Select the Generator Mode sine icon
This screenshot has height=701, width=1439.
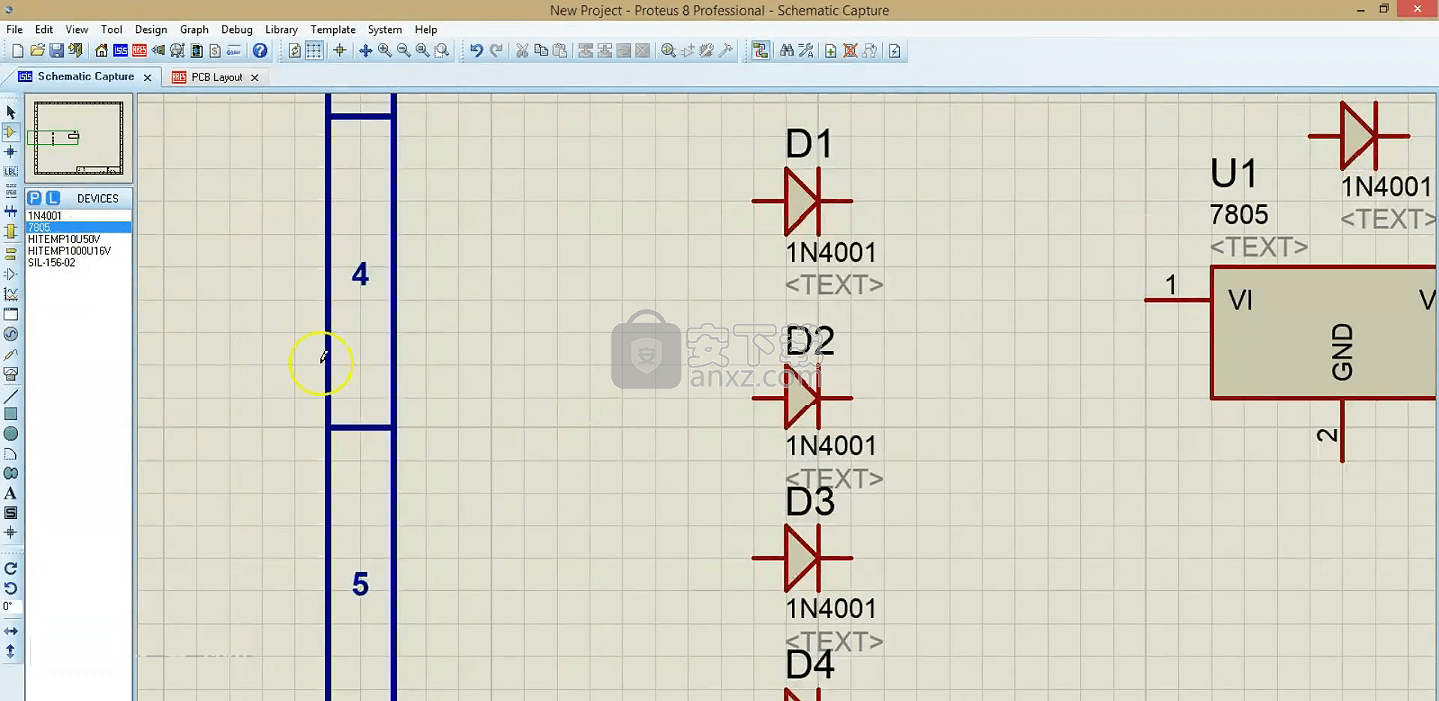11,334
